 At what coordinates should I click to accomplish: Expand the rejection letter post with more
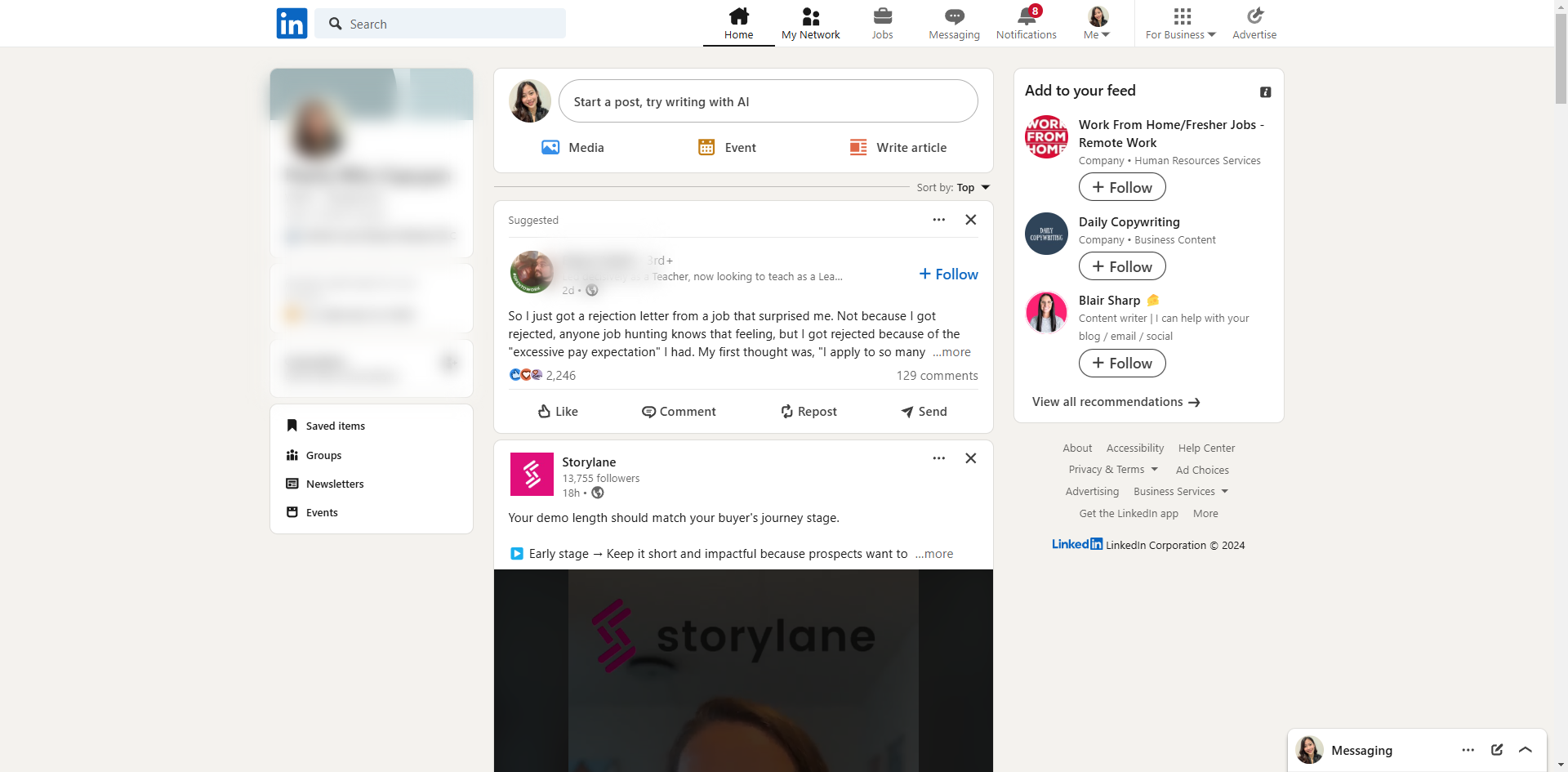(951, 352)
